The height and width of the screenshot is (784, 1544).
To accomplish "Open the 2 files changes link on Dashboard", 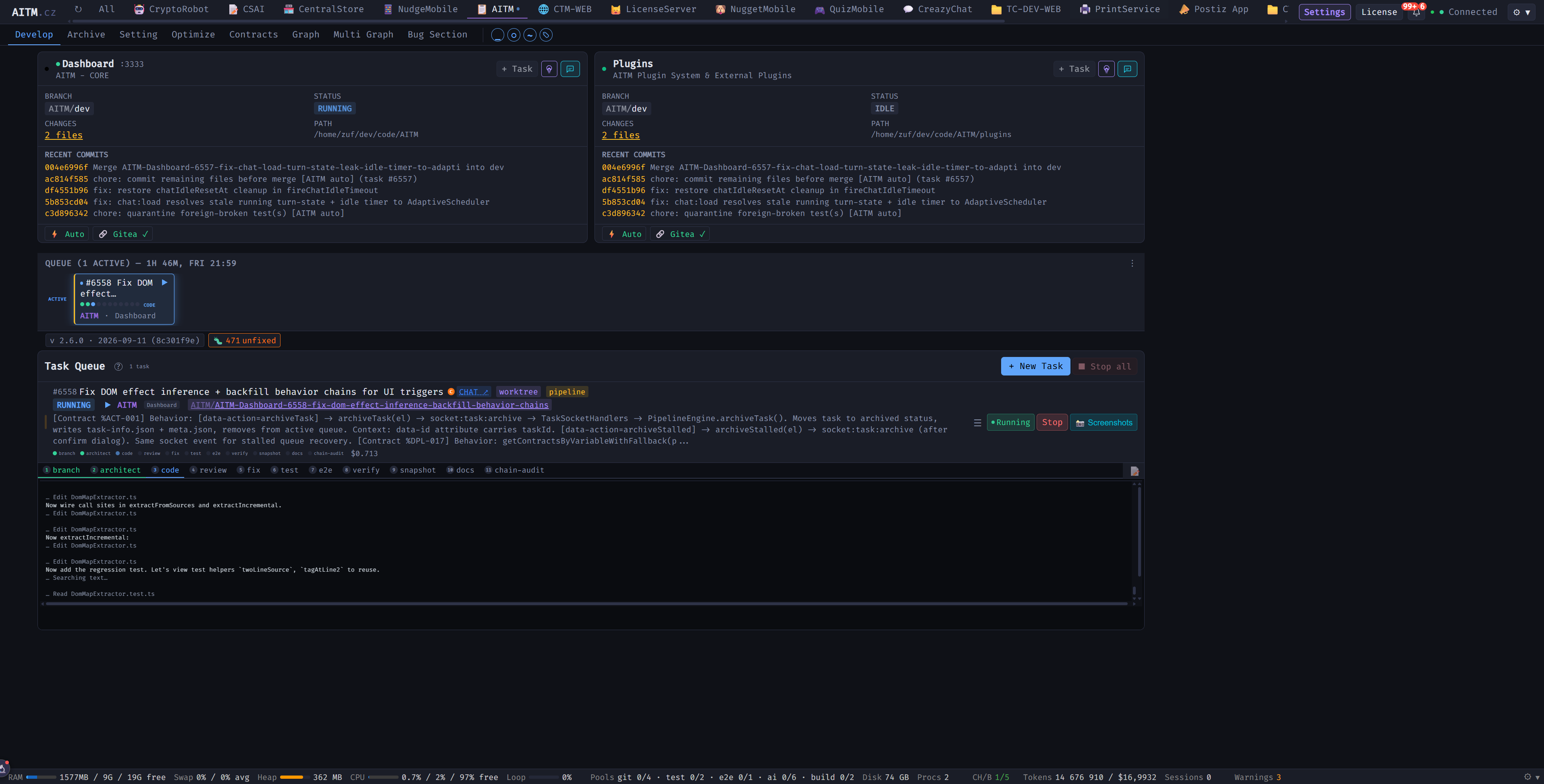I will click(x=64, y=135).
